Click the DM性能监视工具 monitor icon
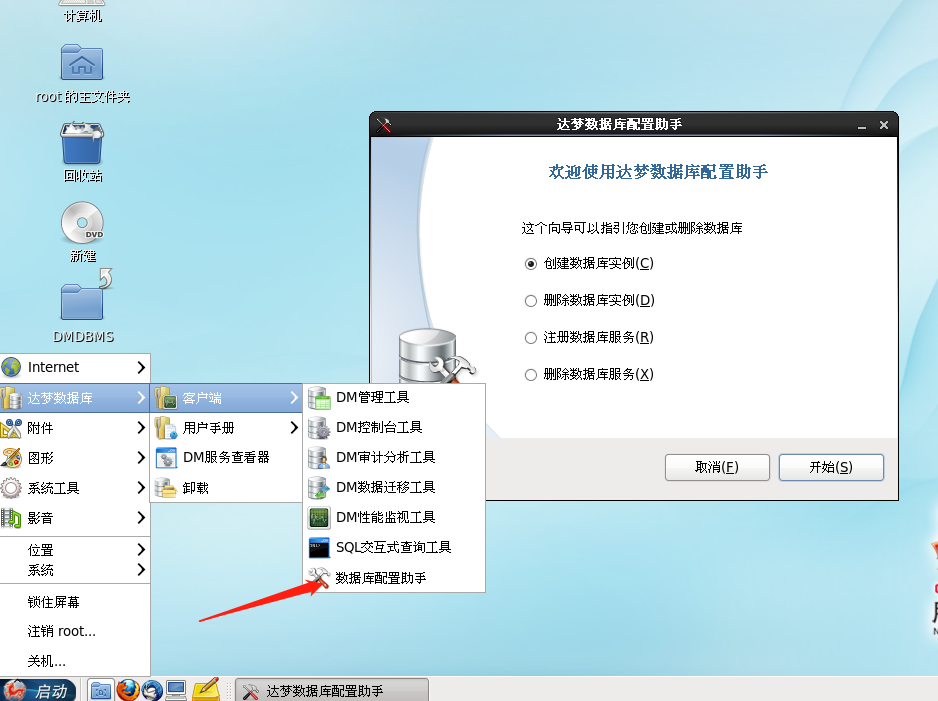Image resolution: width=938 pixels, height=701 pixels. 319,517
